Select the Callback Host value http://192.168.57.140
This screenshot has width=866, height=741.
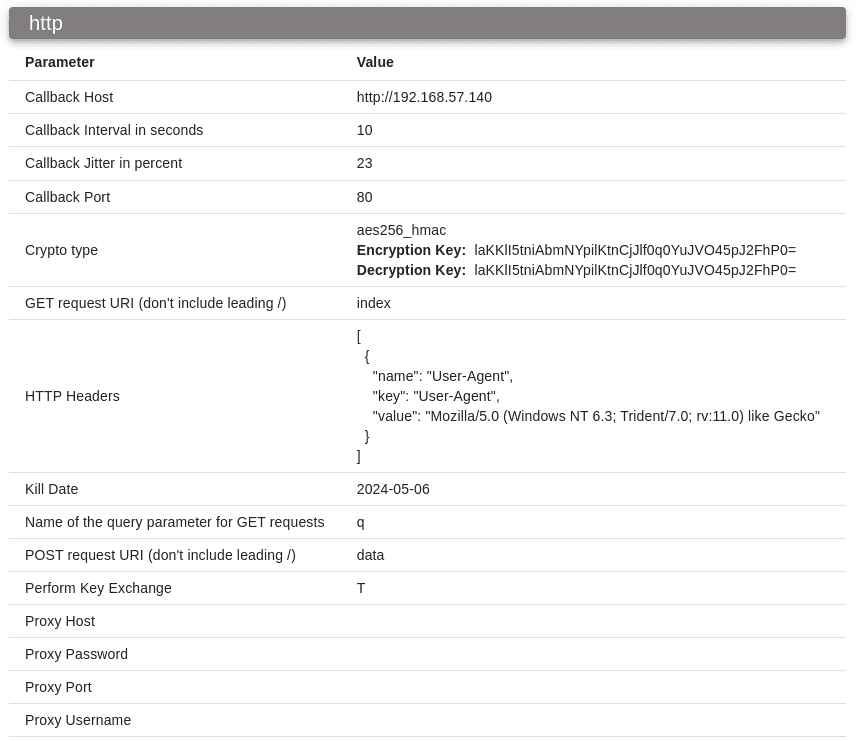click(424, 97)
